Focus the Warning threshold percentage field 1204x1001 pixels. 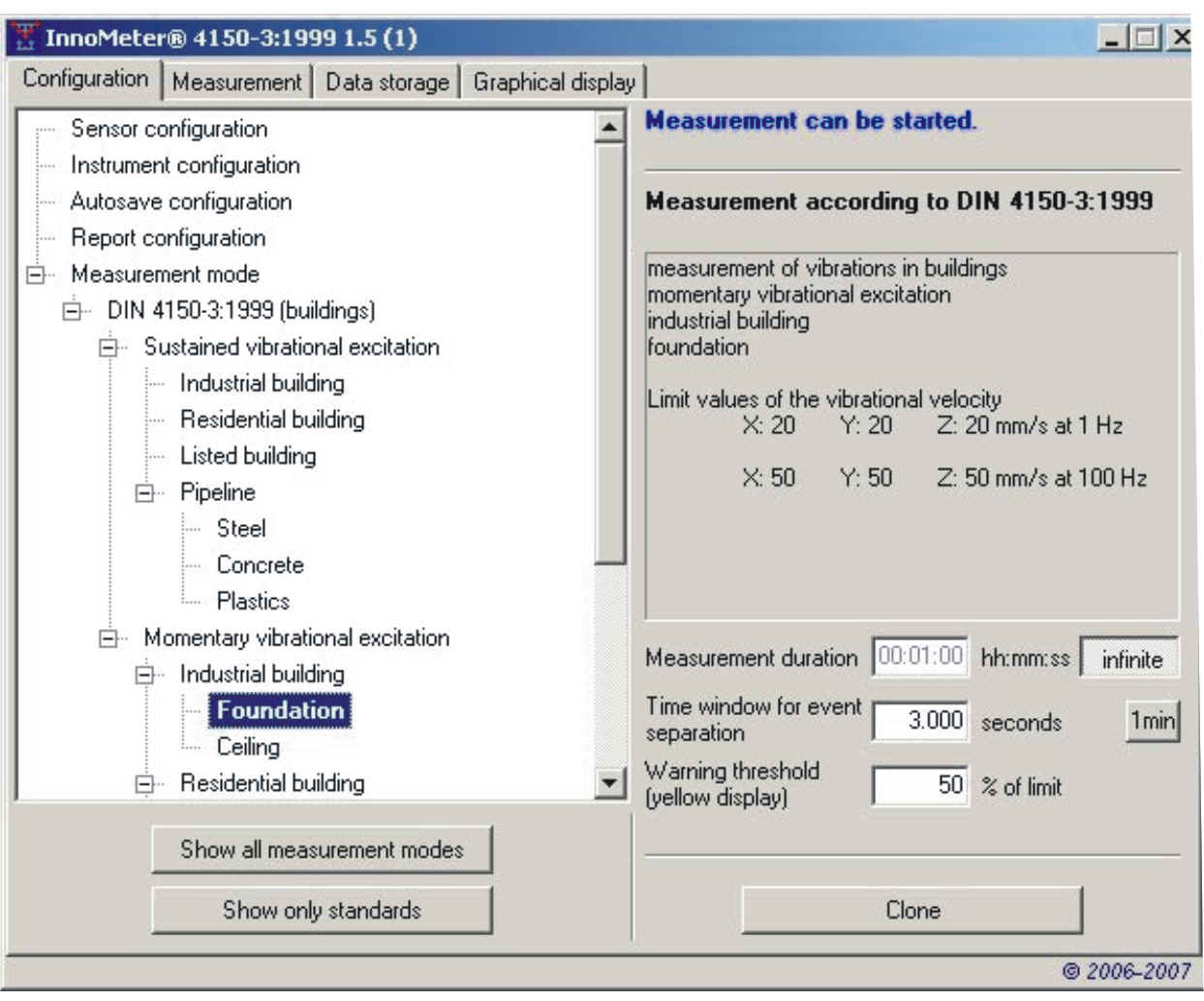(920, 785)
